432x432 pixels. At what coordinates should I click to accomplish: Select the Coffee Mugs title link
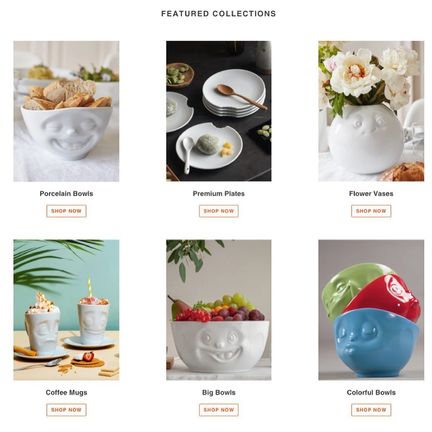[x=66, y=392]
